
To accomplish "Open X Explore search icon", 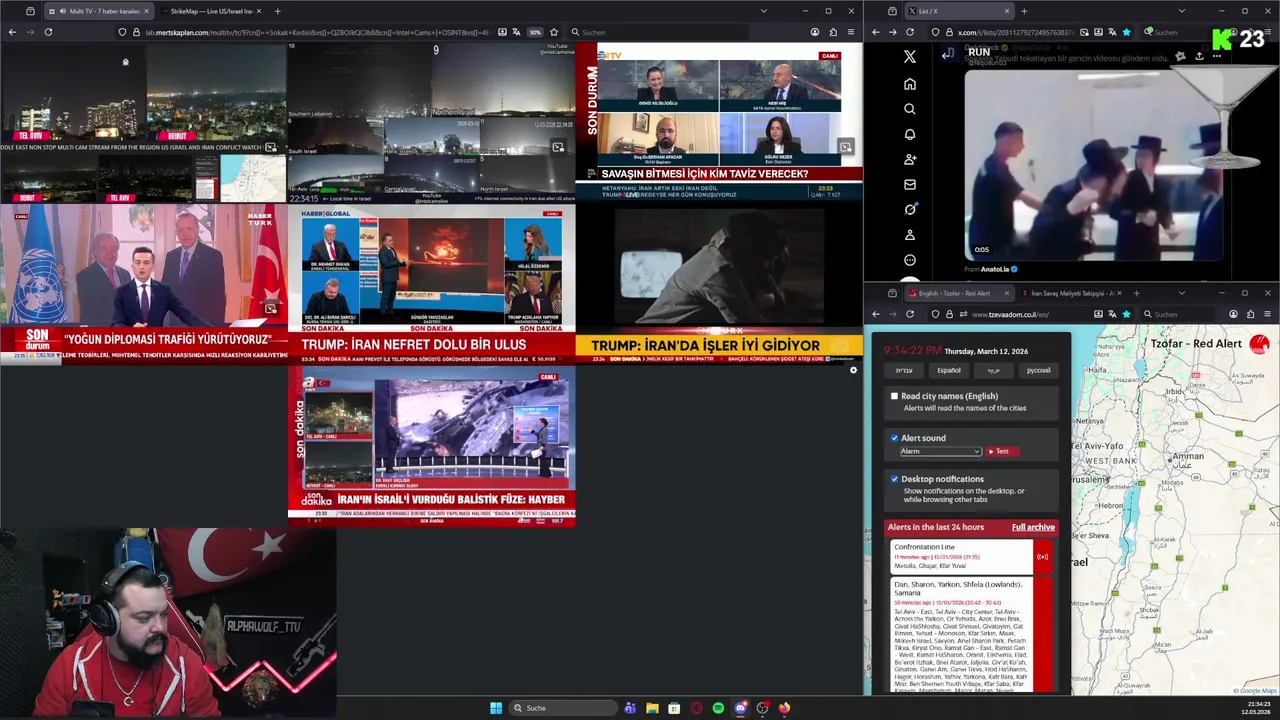I will (910, 109).
